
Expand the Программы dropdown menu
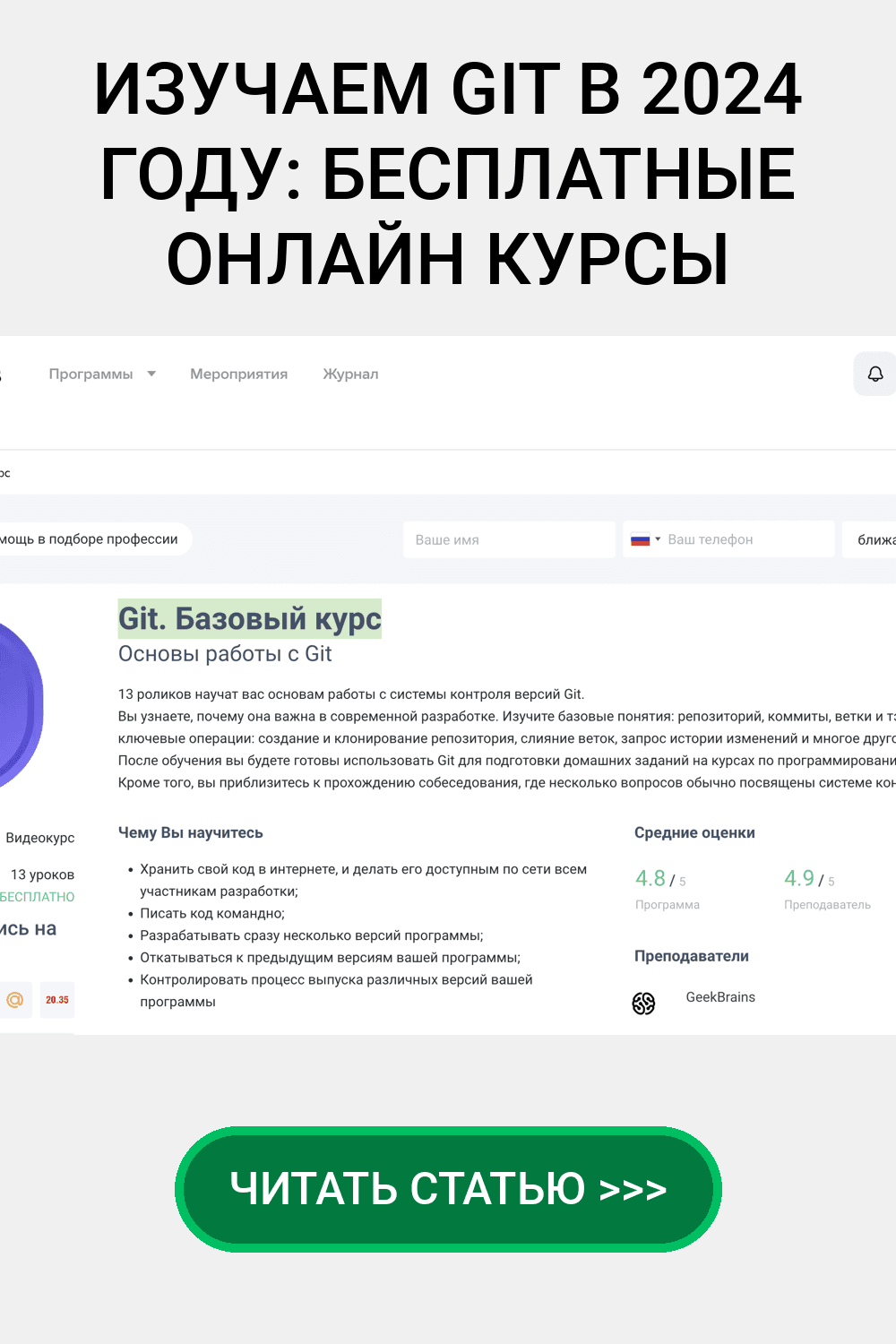(x=92, y=374)
